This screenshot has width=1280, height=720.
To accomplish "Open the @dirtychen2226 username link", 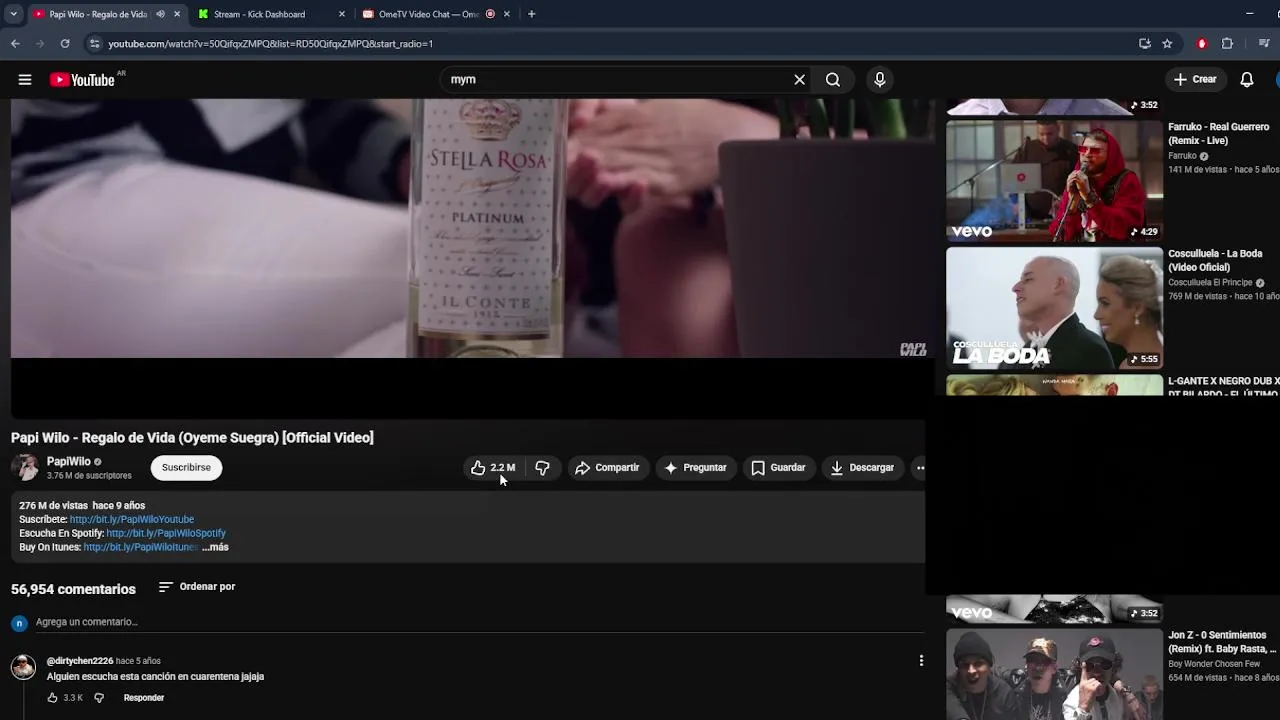I will (80, 661).
